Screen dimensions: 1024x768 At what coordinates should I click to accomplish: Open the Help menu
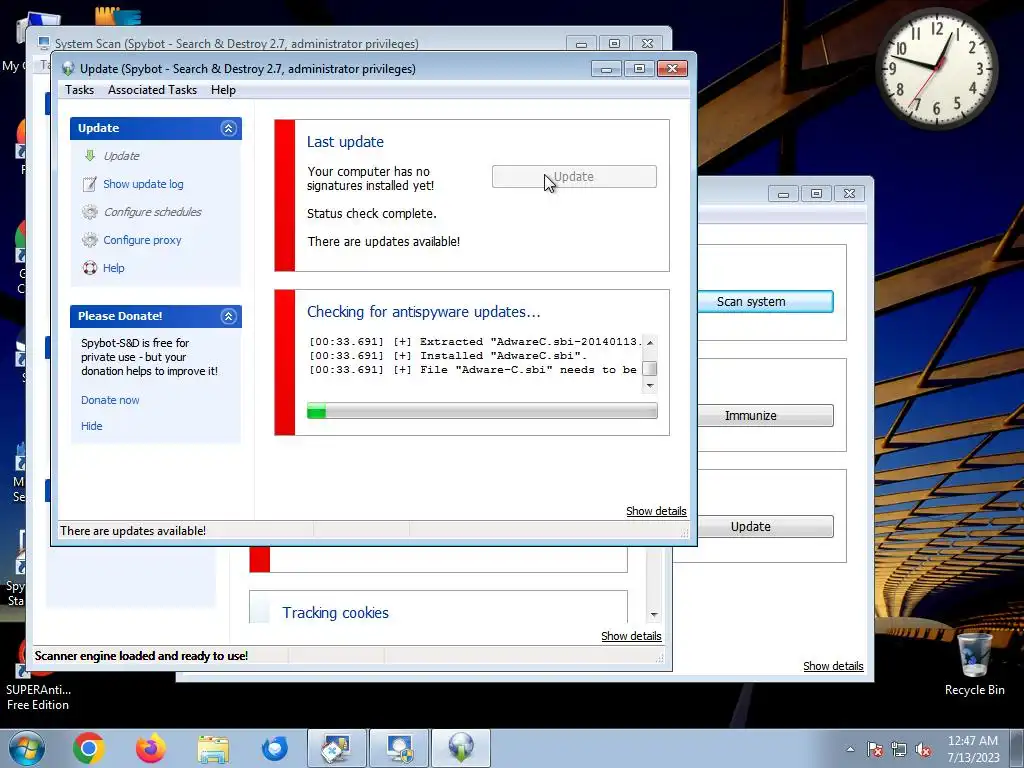[x=223, y=90]
